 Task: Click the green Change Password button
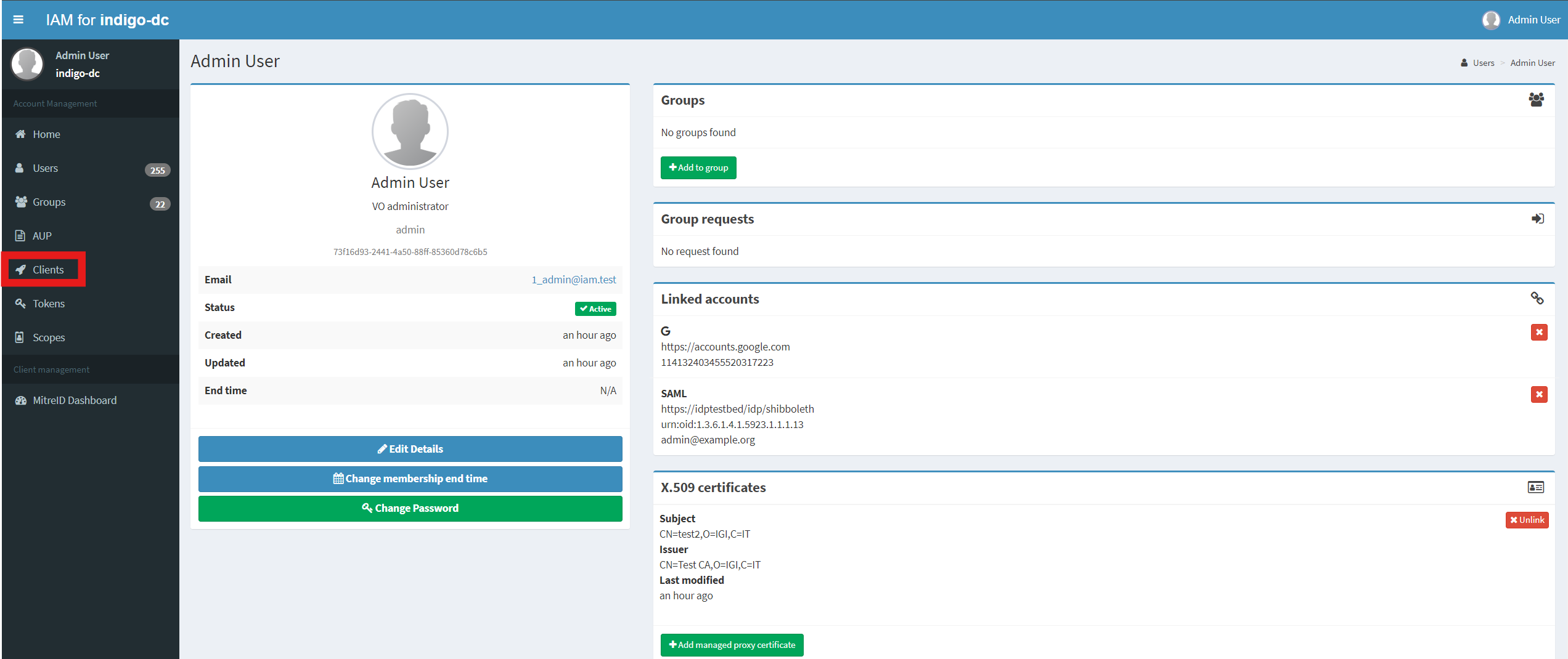pyautogui.click(x=410, y=508)
